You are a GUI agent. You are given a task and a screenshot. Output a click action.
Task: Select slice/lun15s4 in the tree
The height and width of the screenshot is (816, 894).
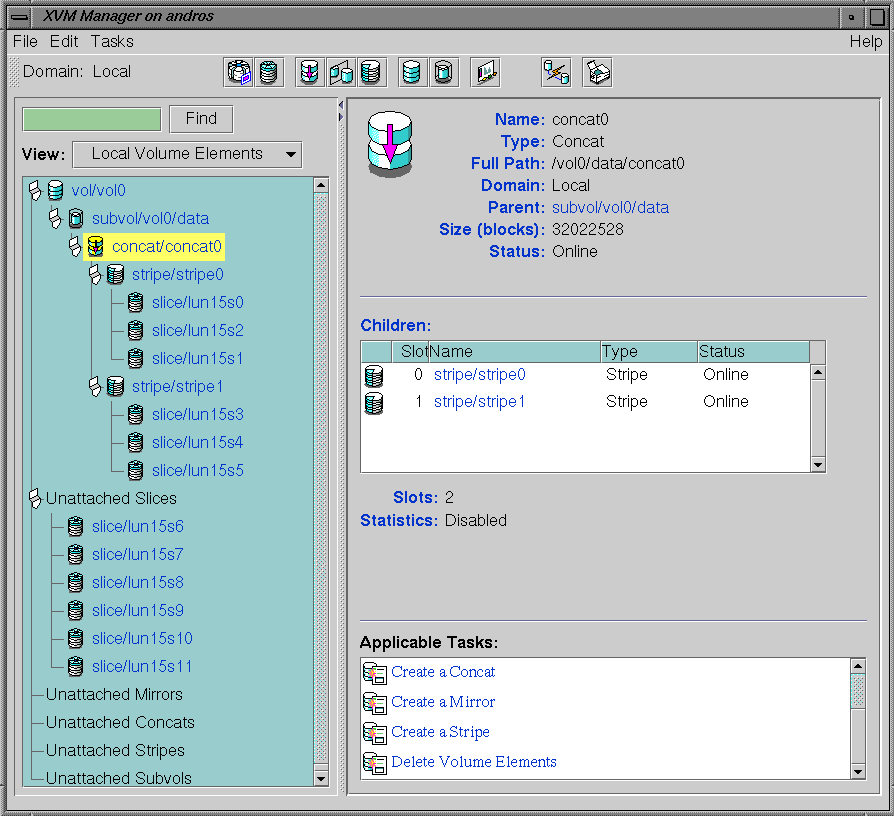[x=198, y=442]
